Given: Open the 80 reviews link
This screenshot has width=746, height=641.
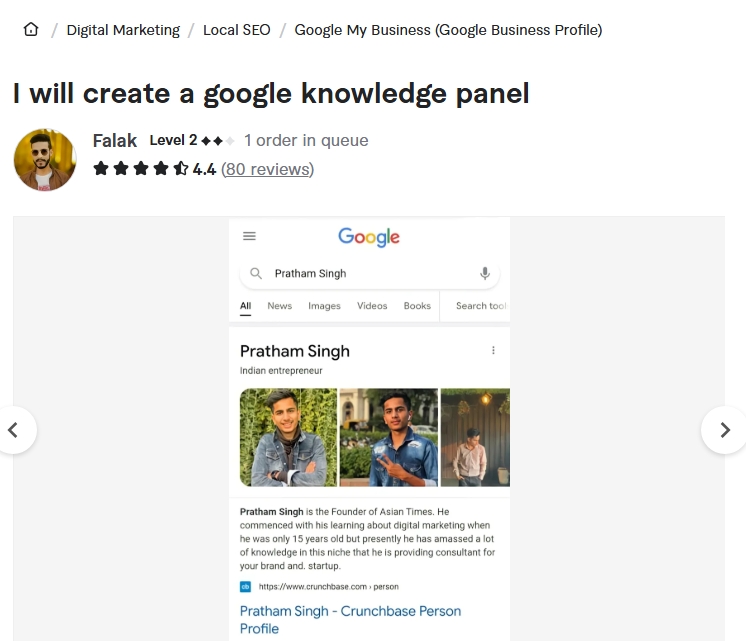Looking at the screenshot, I should pos(268,169).
